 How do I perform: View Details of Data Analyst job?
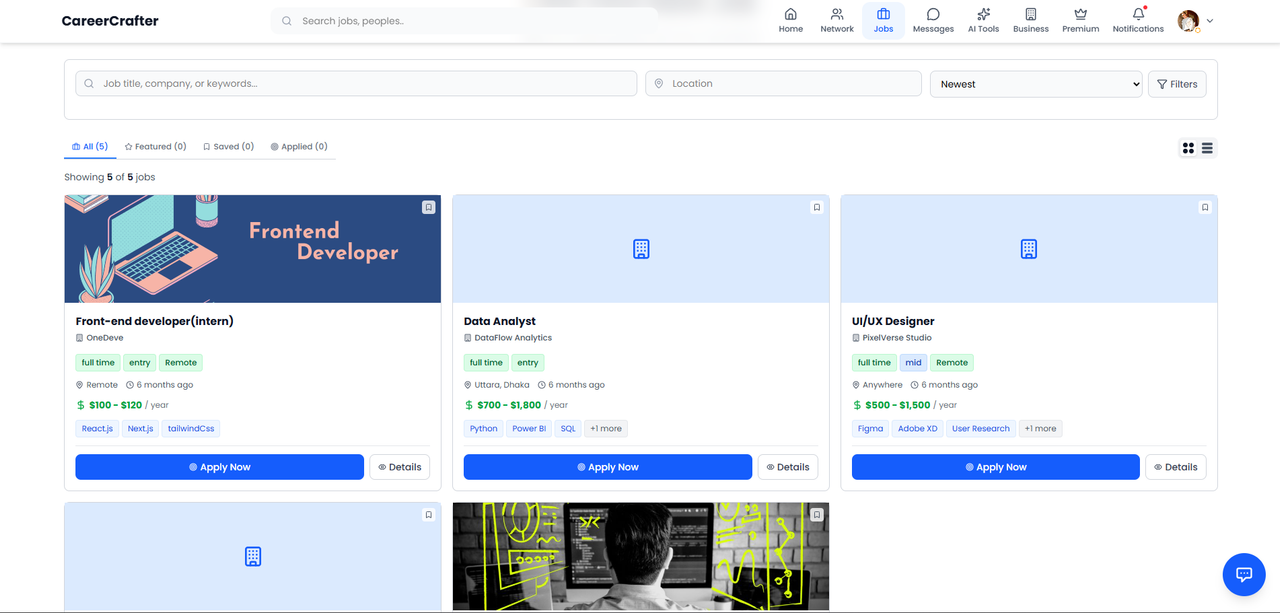click(788, 467)
